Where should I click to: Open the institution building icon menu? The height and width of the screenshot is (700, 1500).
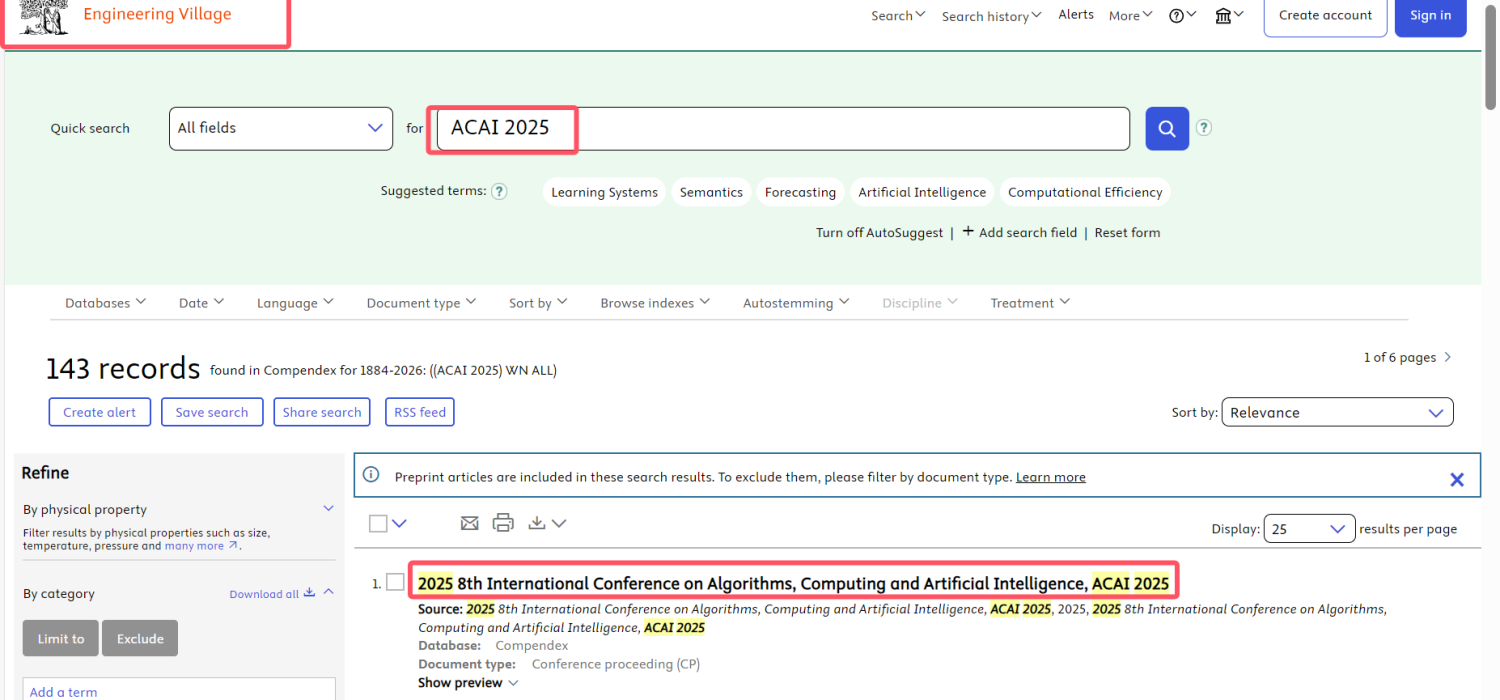(1229, 15)
